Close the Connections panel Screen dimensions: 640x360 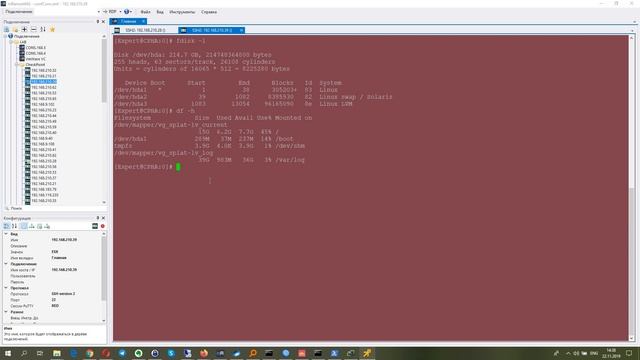(x=103, y=22)
